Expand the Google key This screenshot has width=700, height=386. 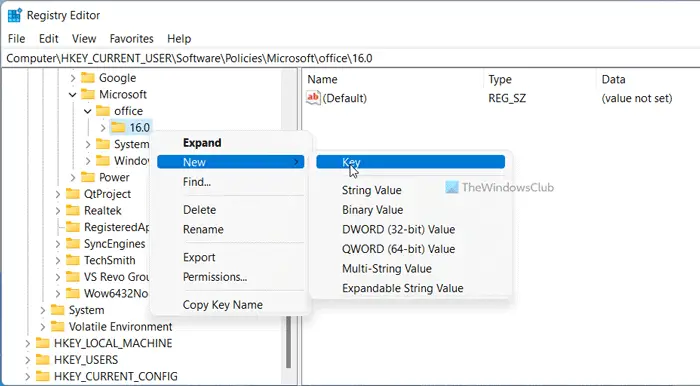click(73, 78)
